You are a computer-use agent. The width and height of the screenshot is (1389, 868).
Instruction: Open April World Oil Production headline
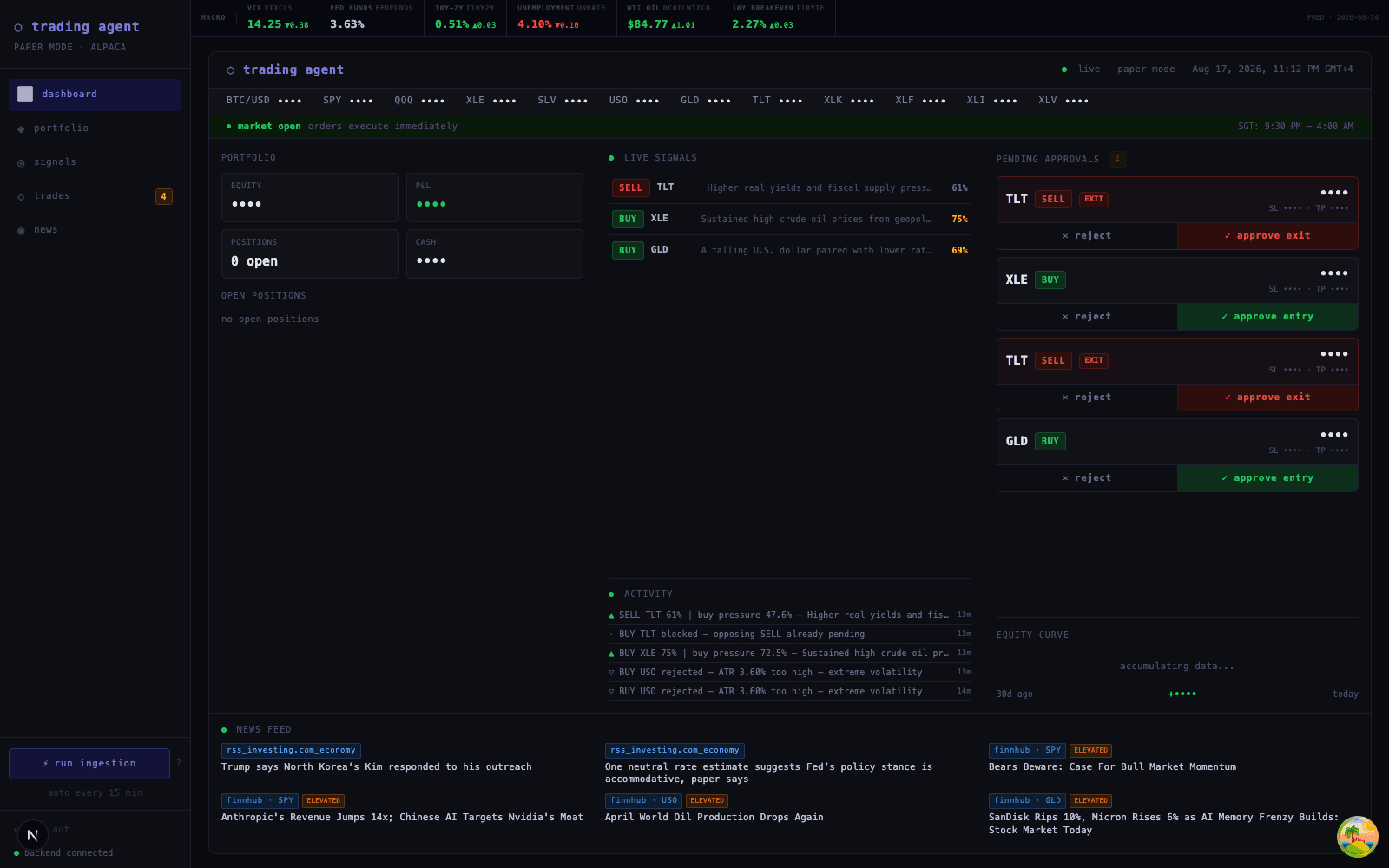[x=714, y=818]
